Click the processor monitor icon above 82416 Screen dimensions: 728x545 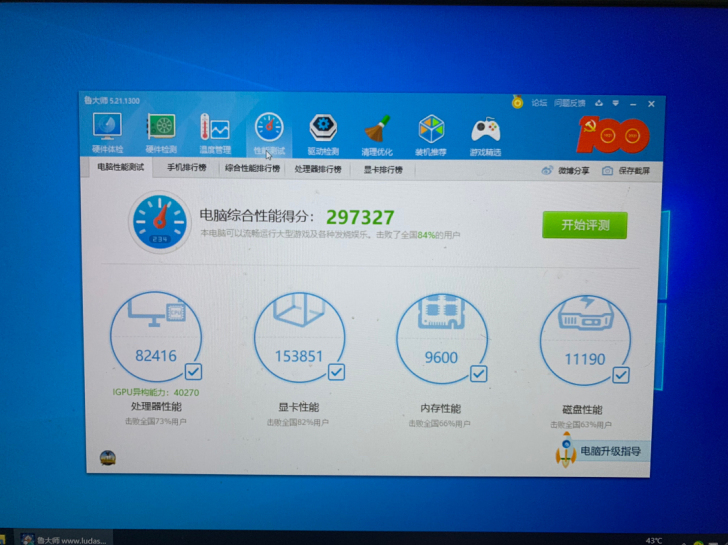coord(157,313)
